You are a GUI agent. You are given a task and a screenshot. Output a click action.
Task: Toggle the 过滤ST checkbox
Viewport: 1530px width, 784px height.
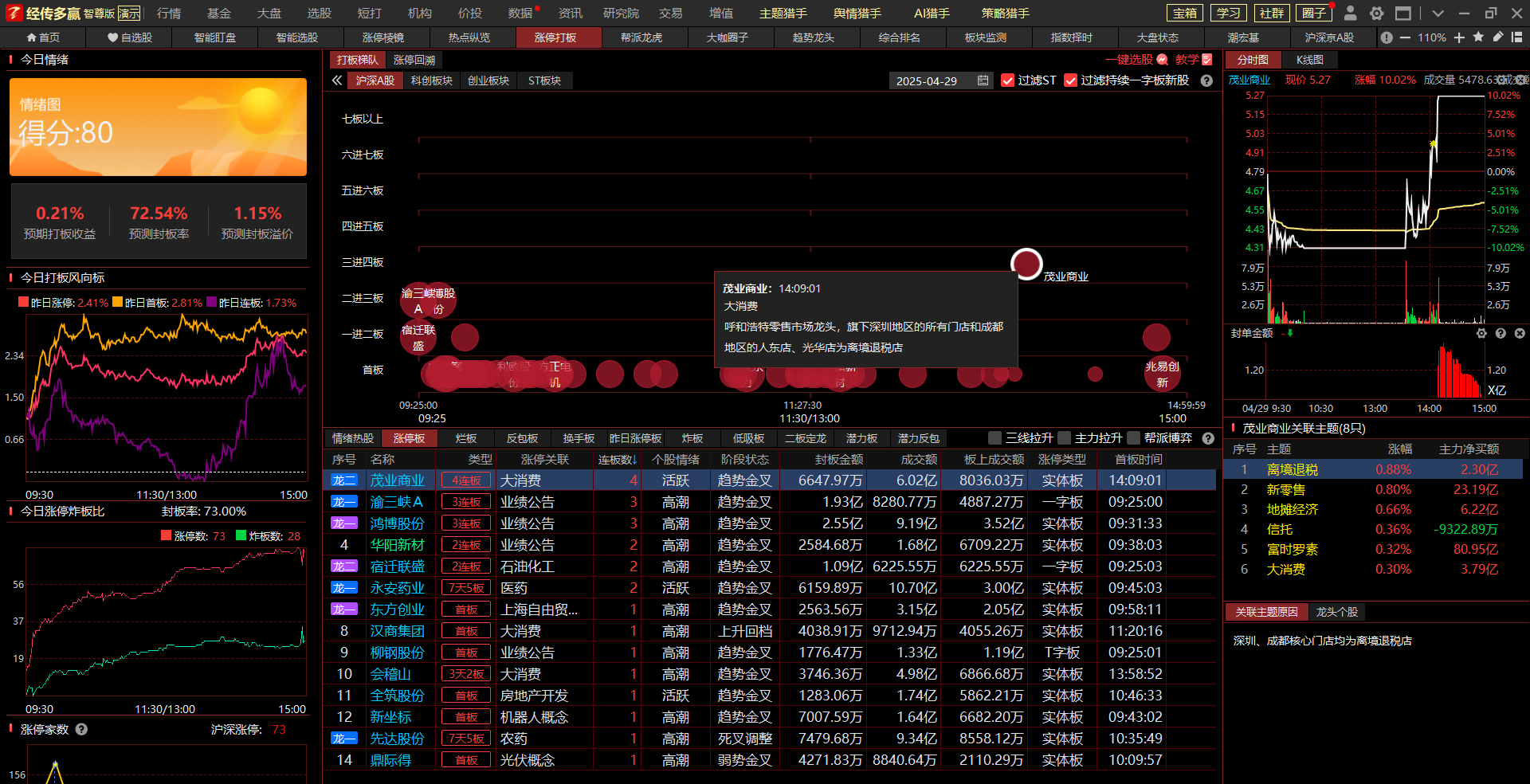(1007, 80)
